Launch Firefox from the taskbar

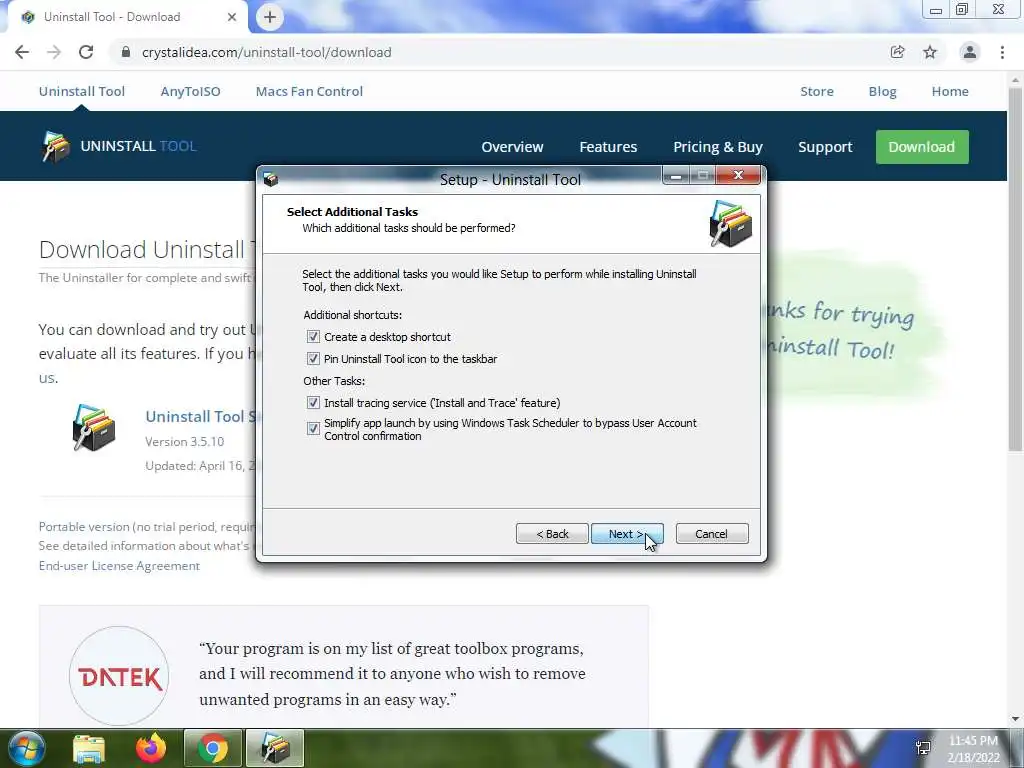pyautogui.click(x=150, y=748)
